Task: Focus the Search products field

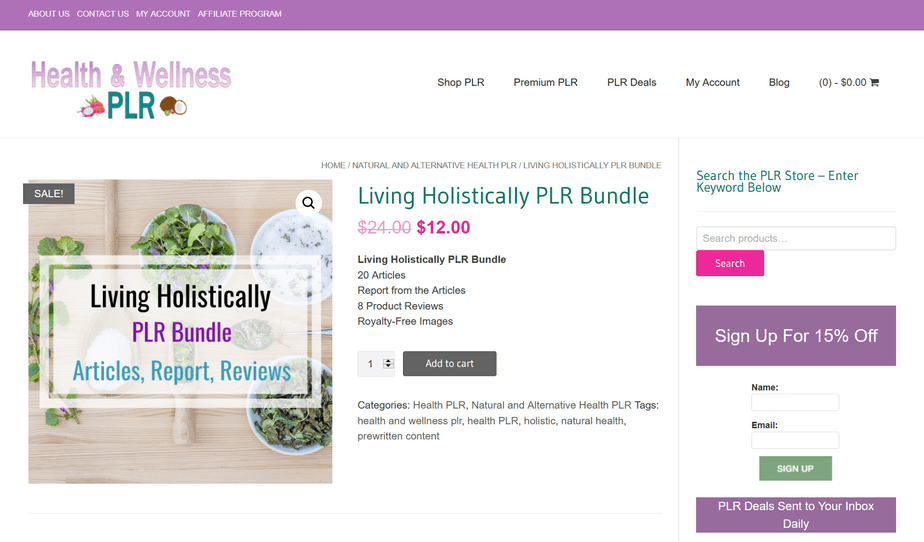Action: pos(796,238)
